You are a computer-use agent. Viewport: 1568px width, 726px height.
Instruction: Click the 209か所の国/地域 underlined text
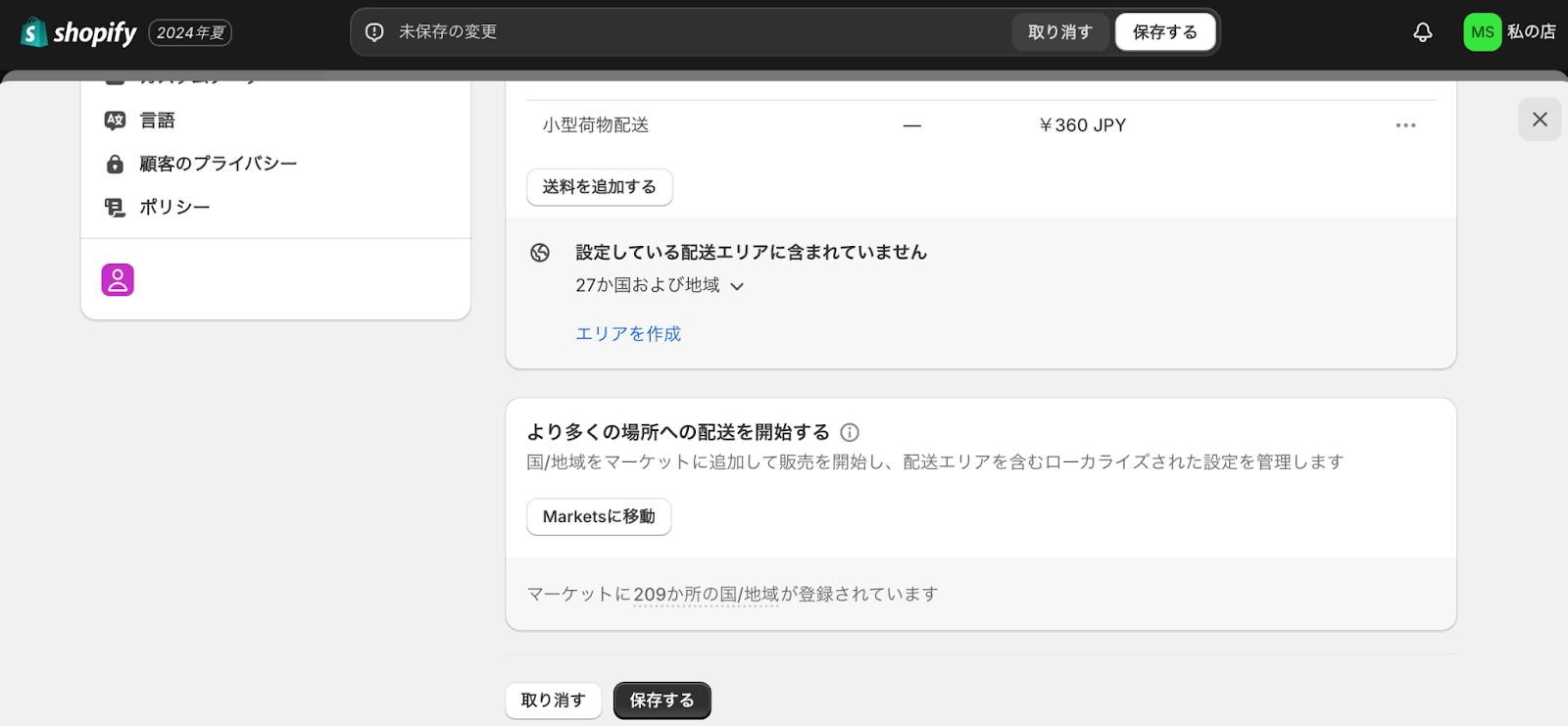click(x=706, y=595)
